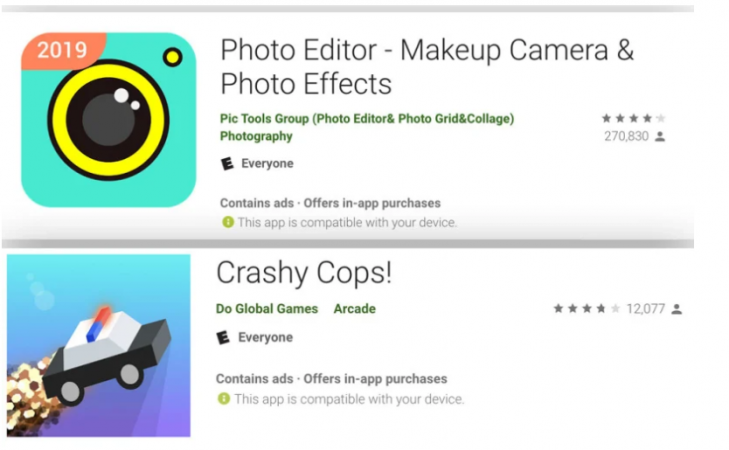This screenshot has height=450, width=729.
Task: Open the Do Global Games developer page
Action: click(267, 309)
